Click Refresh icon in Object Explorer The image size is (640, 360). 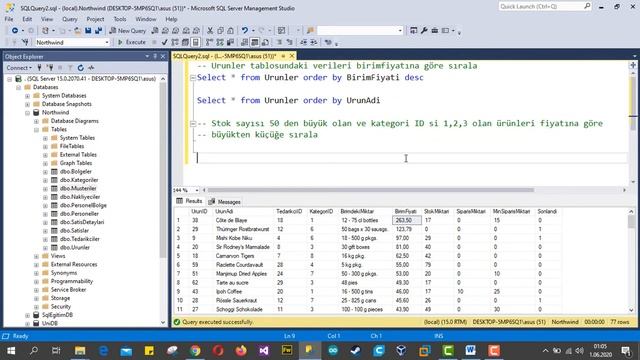point(80,68)
